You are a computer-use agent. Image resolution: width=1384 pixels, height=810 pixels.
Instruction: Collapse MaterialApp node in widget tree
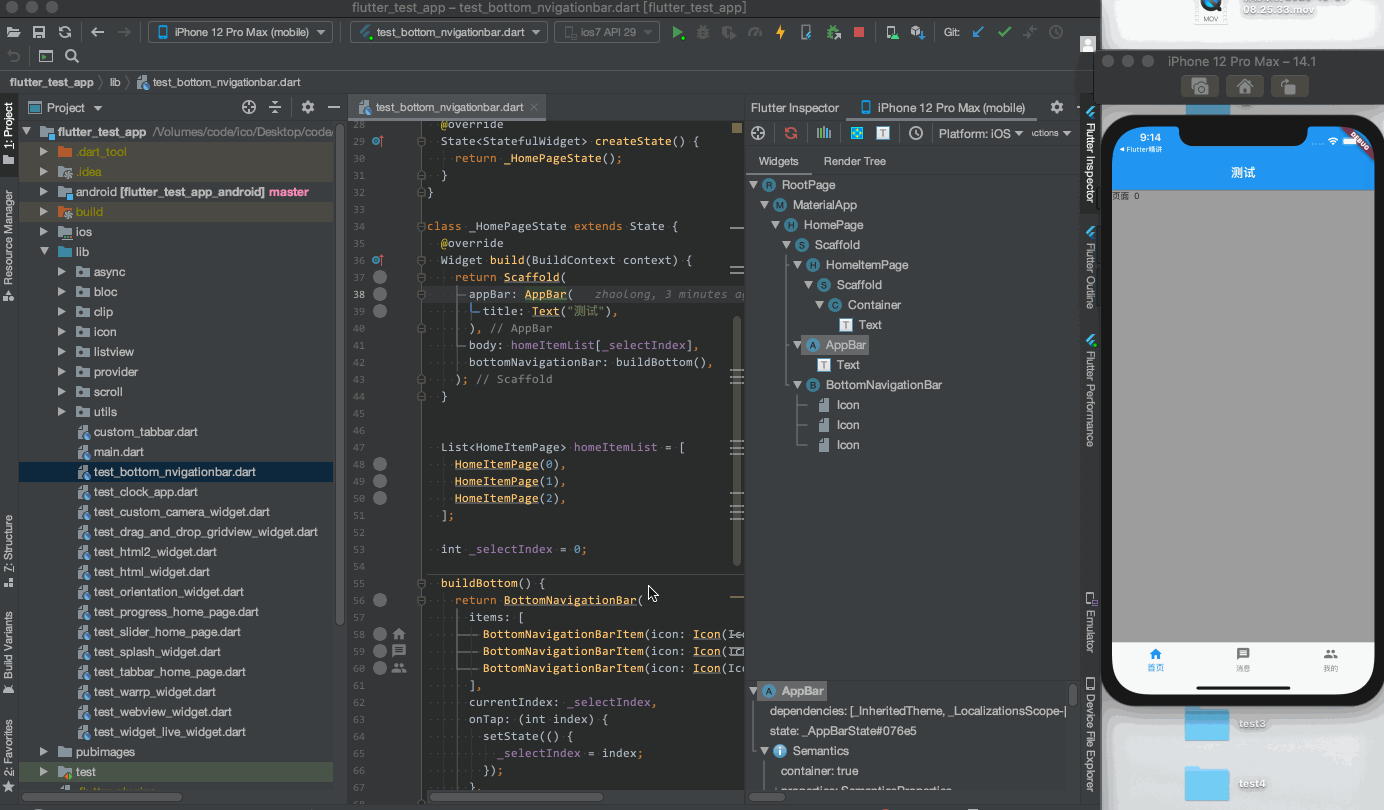[x=765, y=205]
